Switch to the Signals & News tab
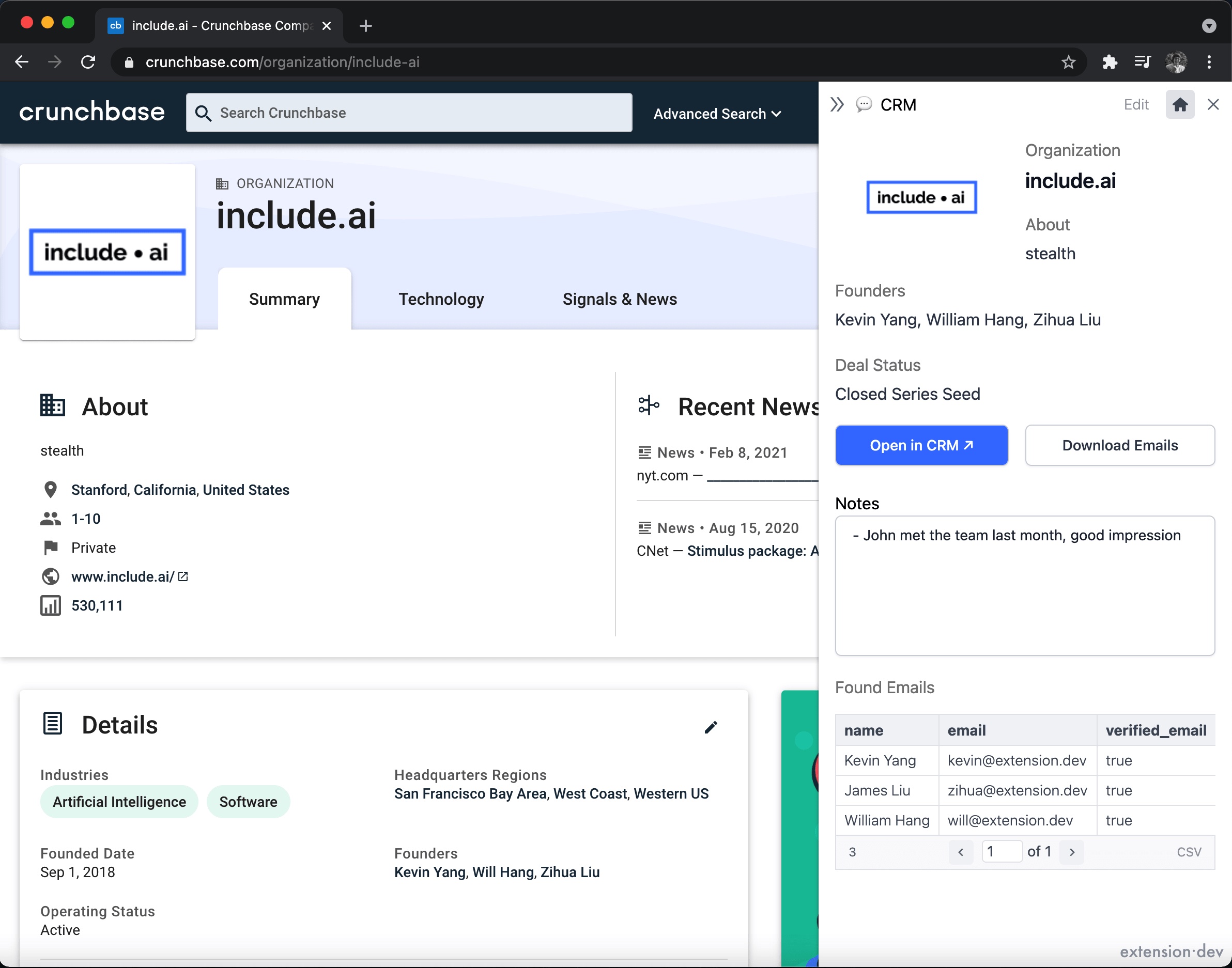1232x968 pixels. (x=620, y=299)
